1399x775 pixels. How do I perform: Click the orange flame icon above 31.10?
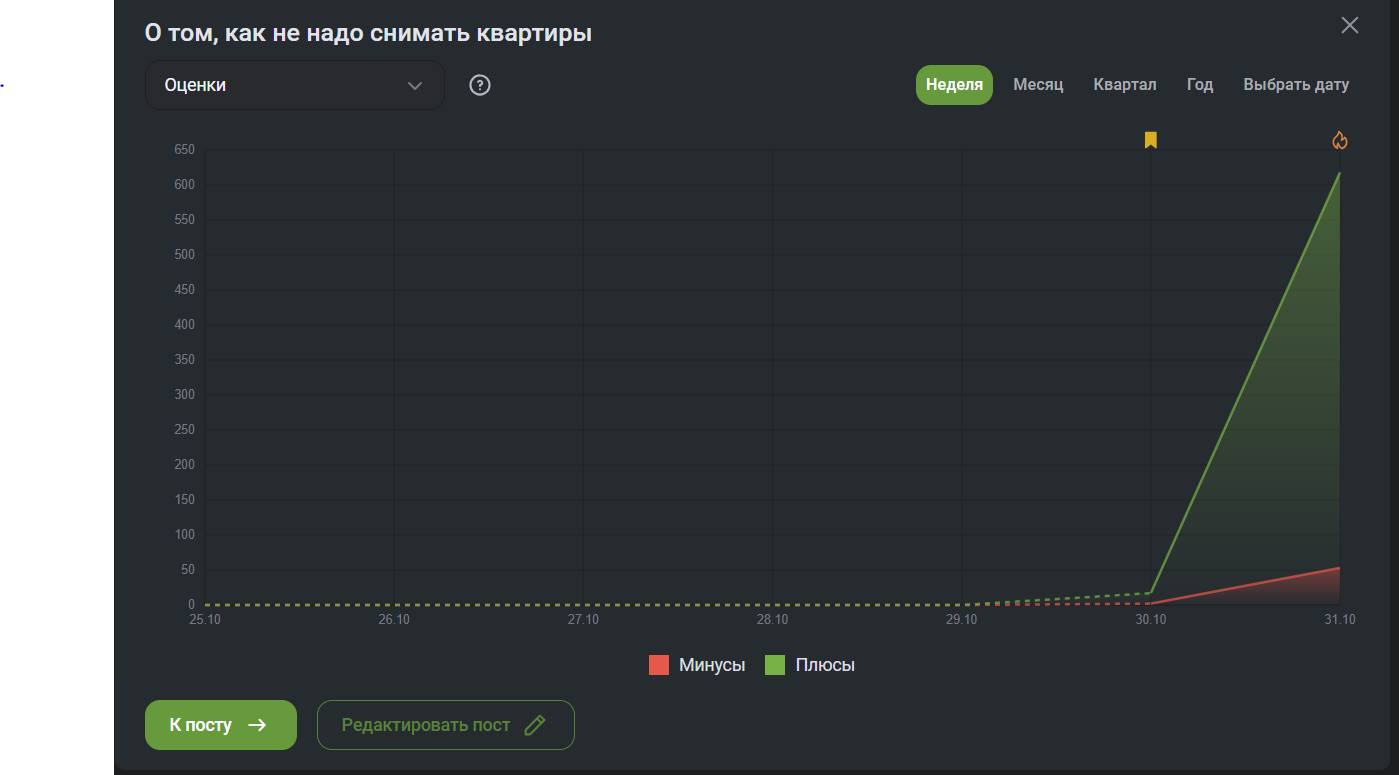pos(1340,140)
